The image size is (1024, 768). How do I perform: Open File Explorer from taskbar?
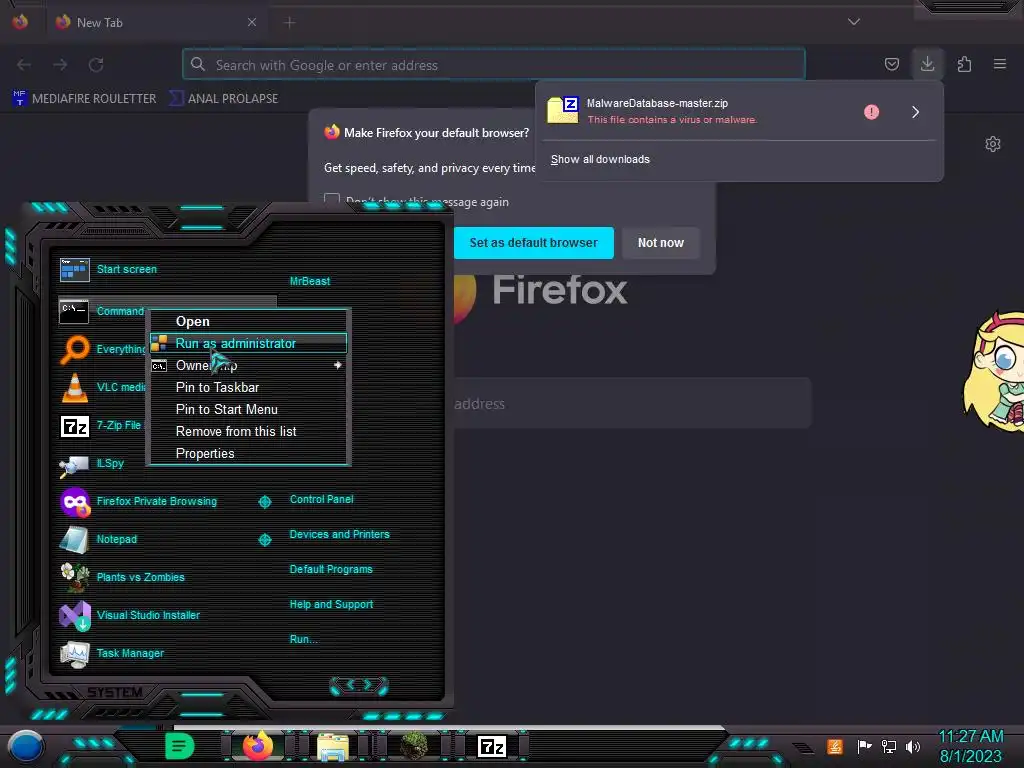[332, 747]
